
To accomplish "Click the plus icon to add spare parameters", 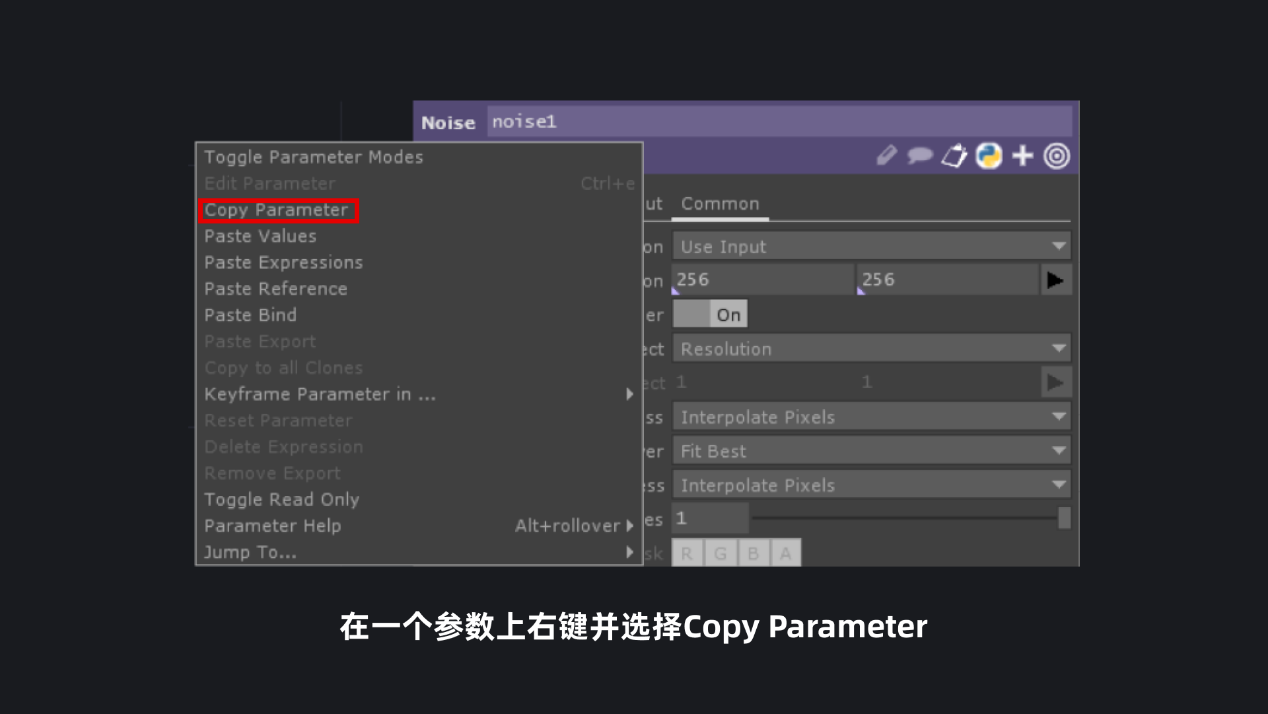I will pyautogui.click(x=1022, y=155).
